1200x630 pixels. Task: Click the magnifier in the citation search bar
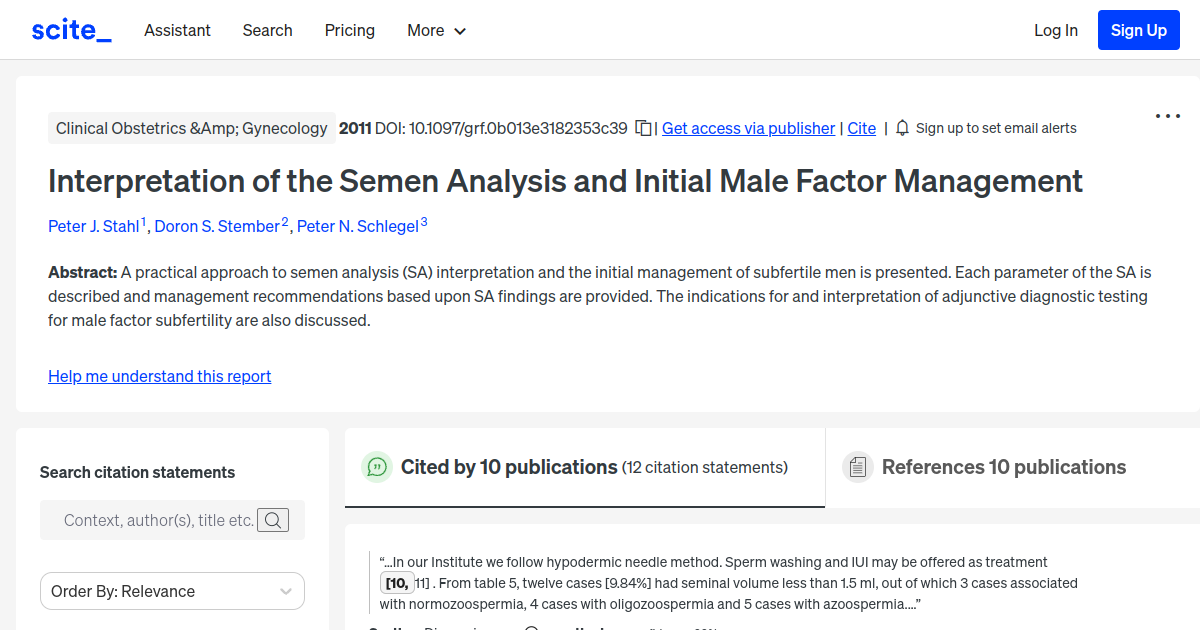tap(273, 520)
